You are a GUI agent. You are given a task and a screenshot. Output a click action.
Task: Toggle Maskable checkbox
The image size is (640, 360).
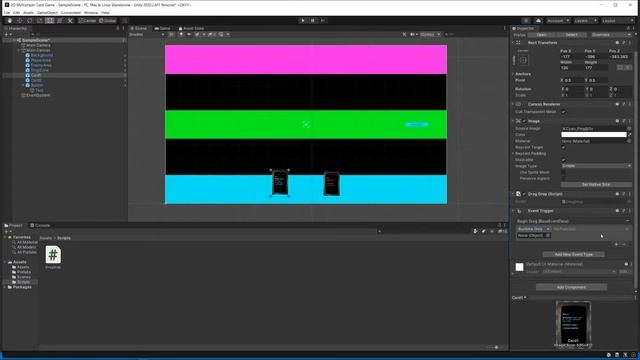point(564,160)
